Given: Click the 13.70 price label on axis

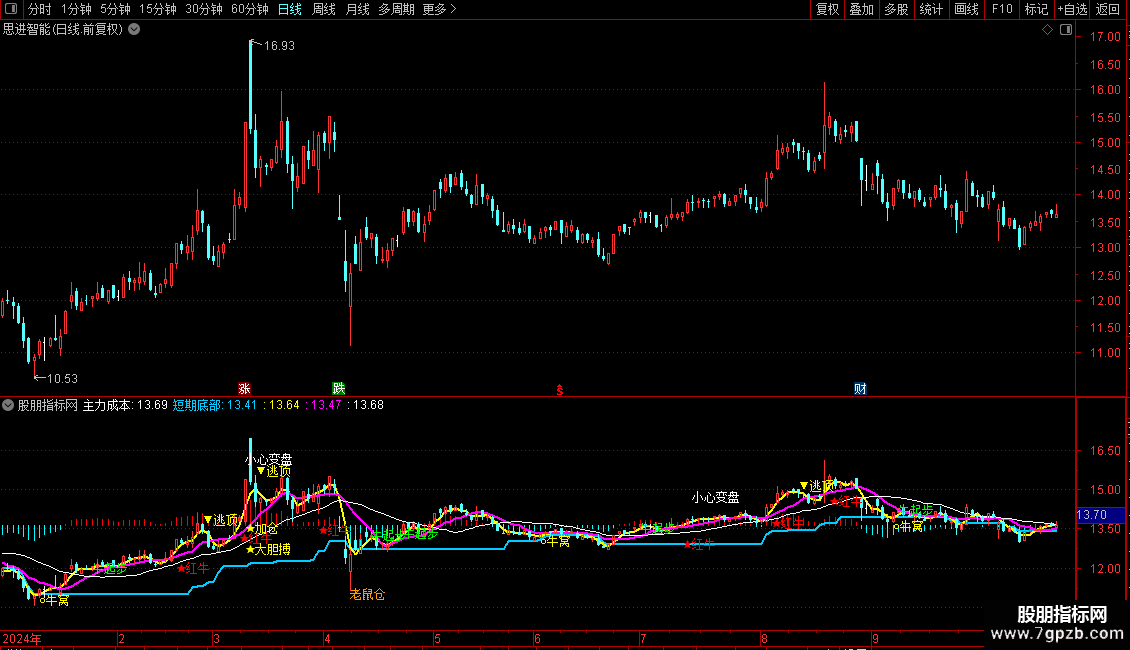Looking at the screenshot, I should (1090, 514).
